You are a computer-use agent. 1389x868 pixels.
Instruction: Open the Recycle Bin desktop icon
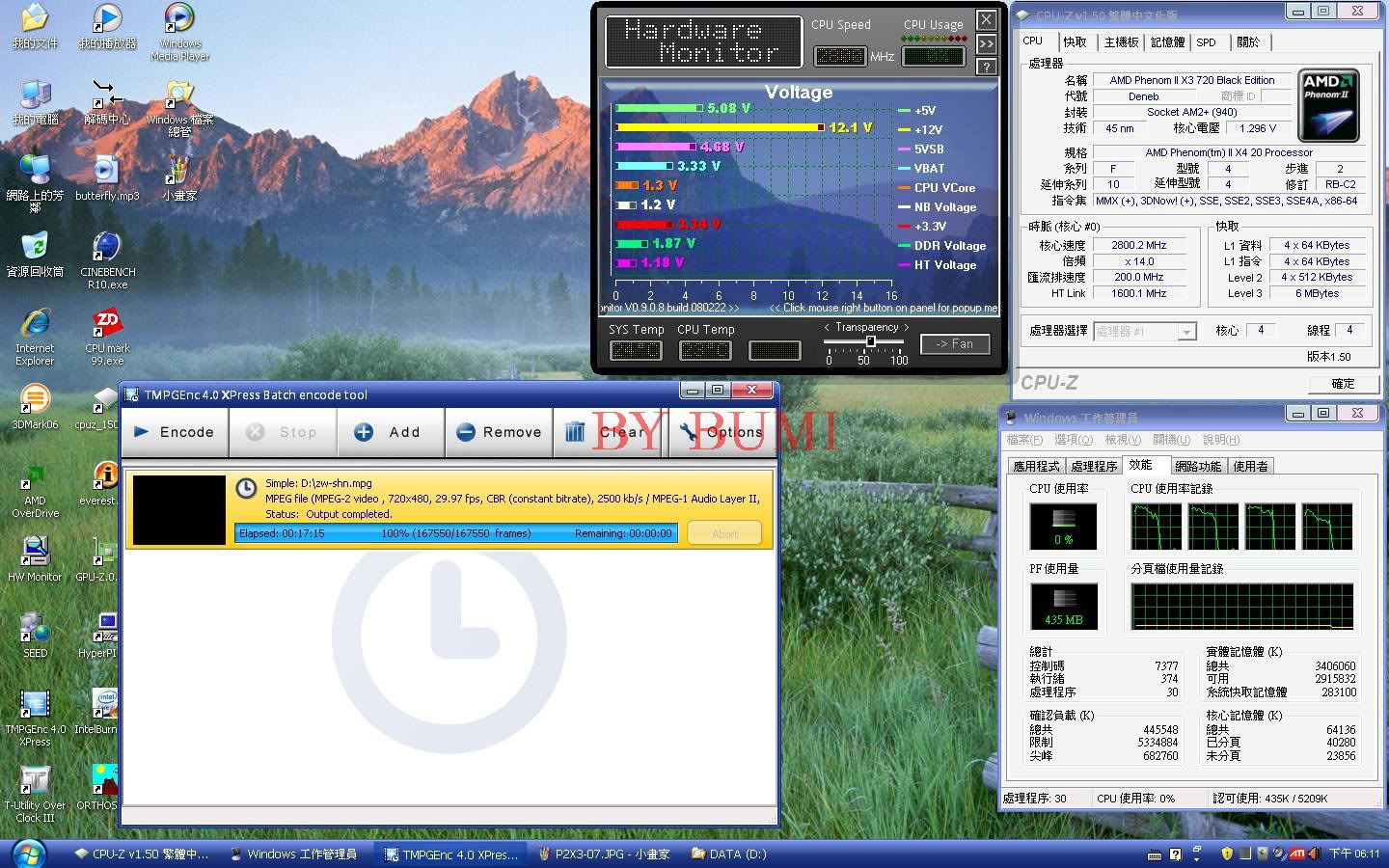coord(35,254)
